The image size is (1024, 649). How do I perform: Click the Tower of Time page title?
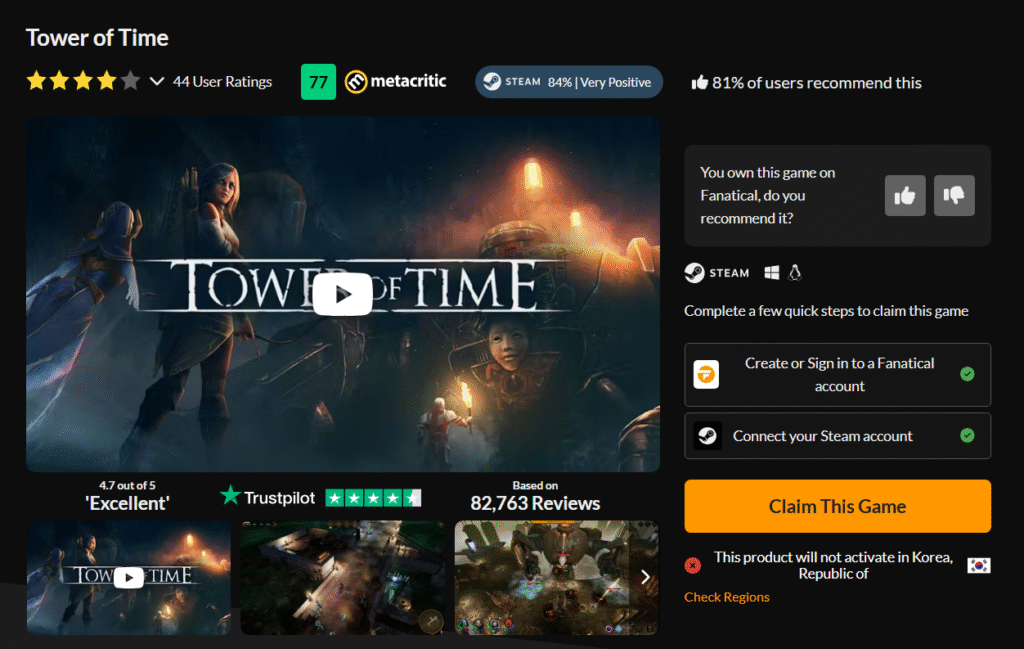(x=97, y=38)
